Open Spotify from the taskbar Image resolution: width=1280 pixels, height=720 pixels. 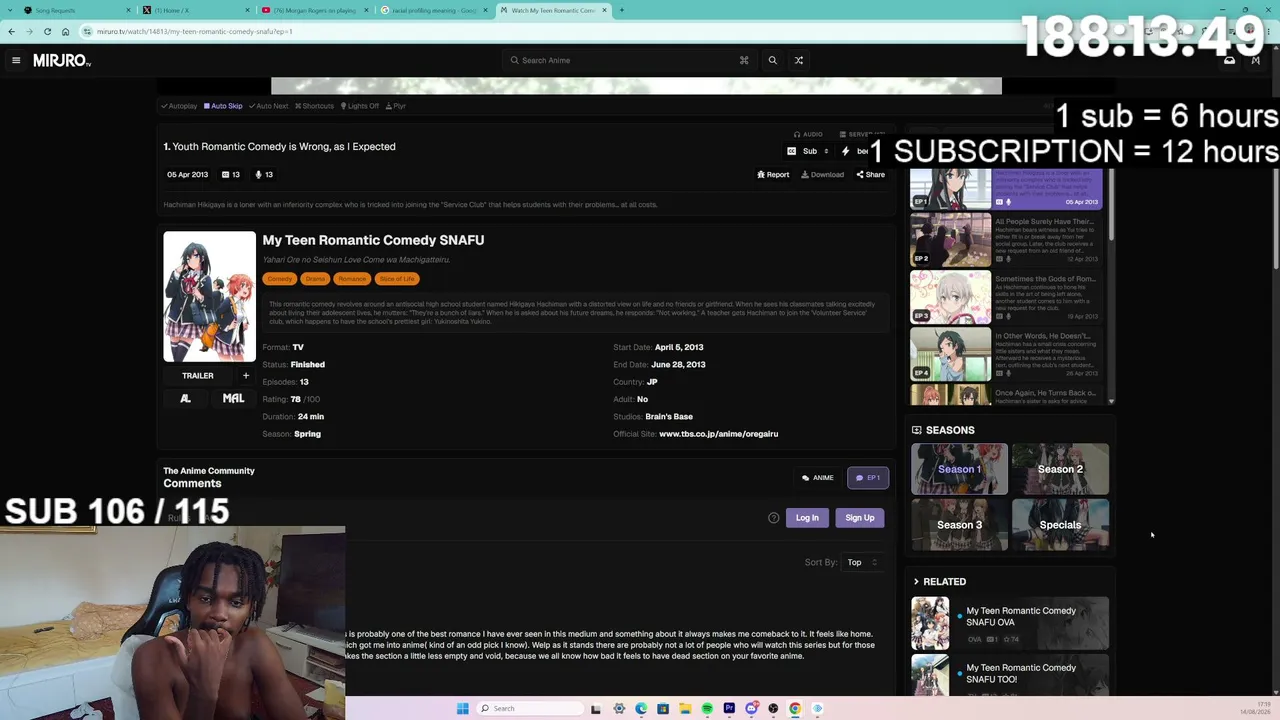click(x=707, y=708)
